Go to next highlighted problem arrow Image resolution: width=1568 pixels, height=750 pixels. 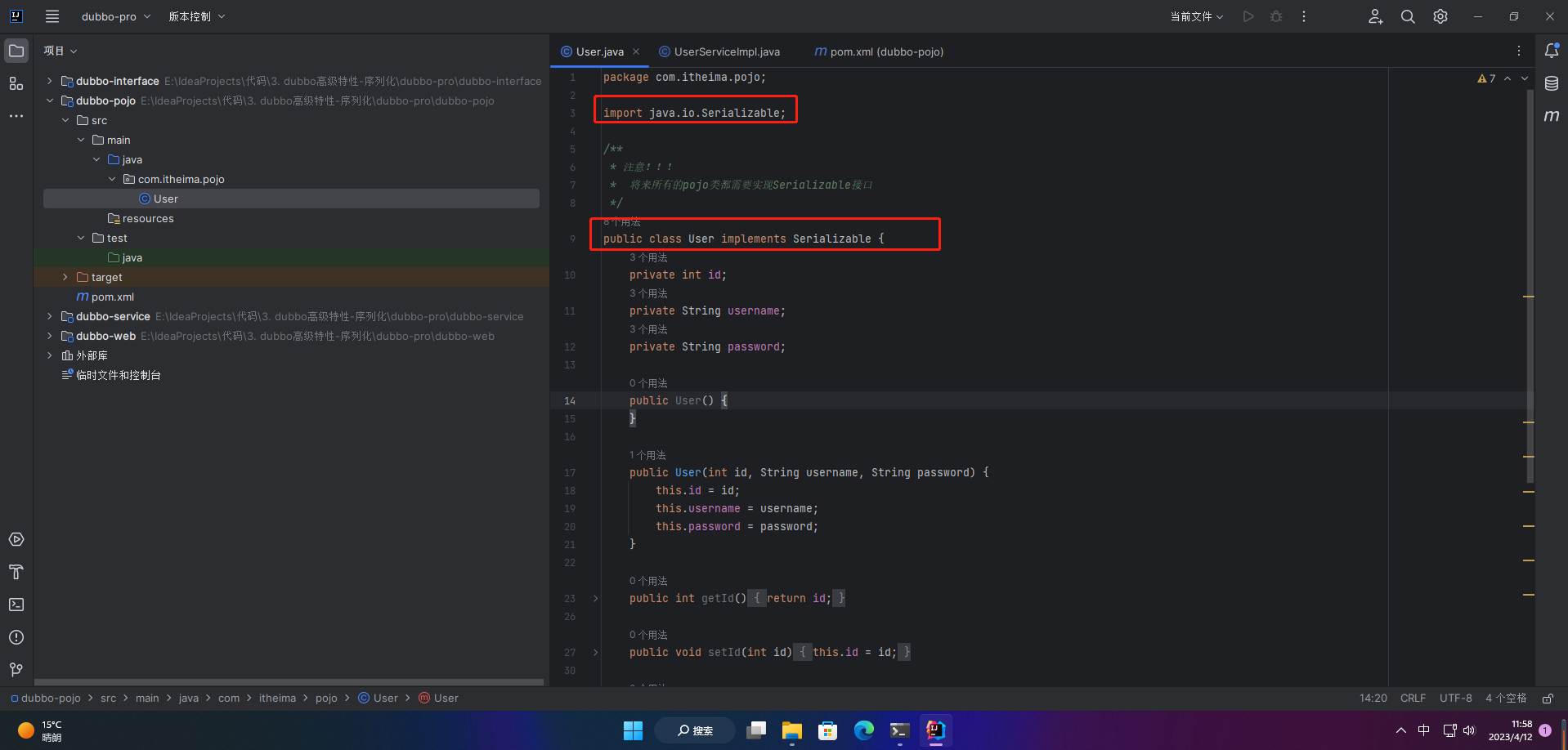pos(1525,78)
